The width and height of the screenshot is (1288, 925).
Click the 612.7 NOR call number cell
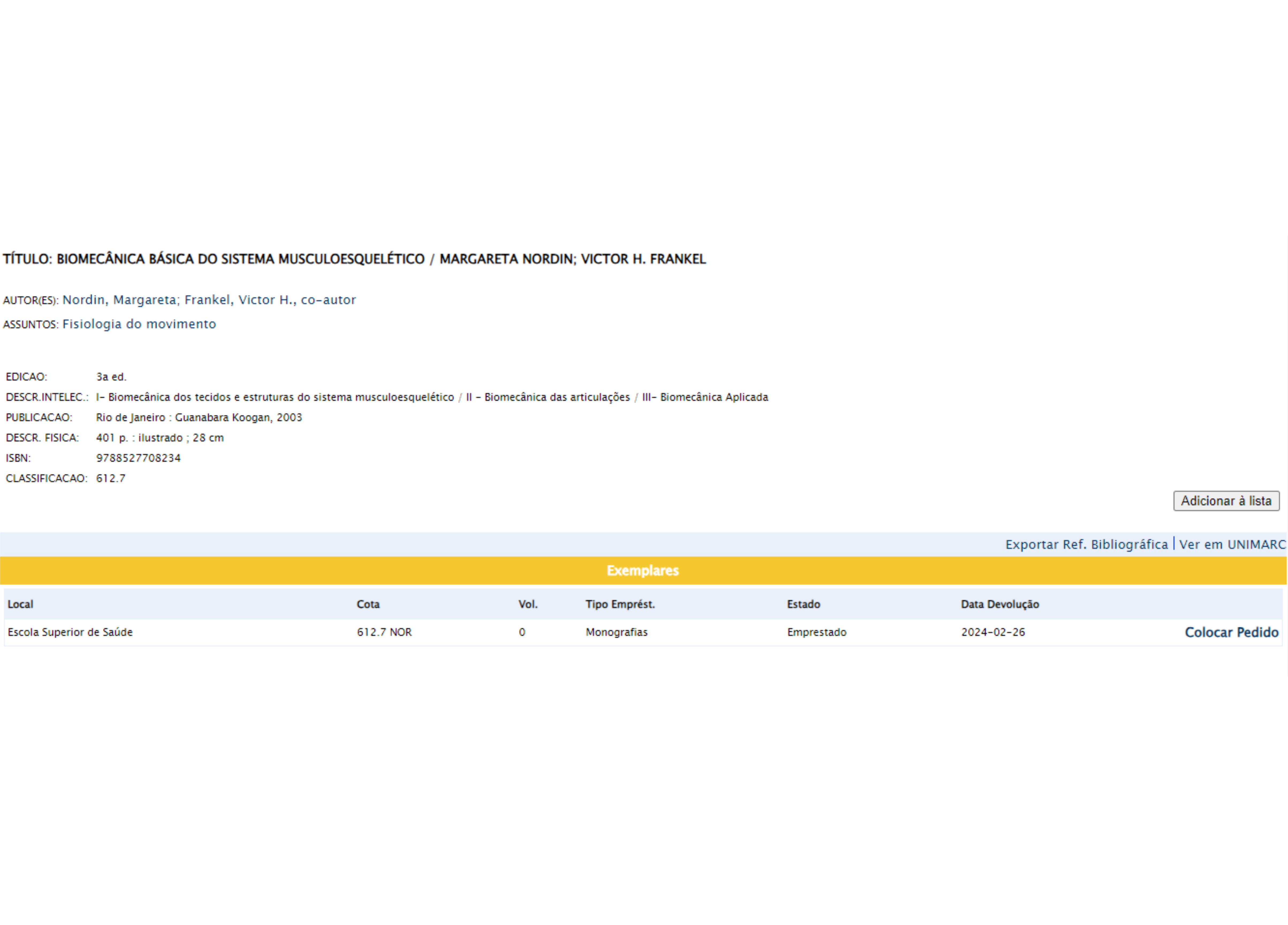point(384,632)
